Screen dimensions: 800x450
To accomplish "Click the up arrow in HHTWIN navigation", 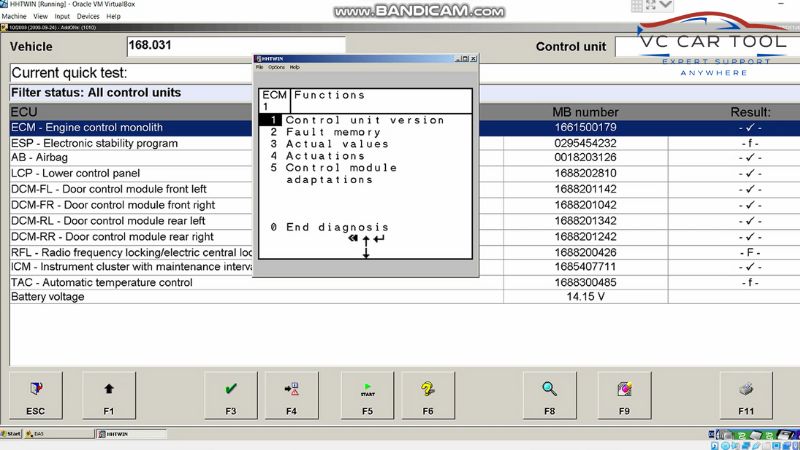I will (x=366, y=241).
